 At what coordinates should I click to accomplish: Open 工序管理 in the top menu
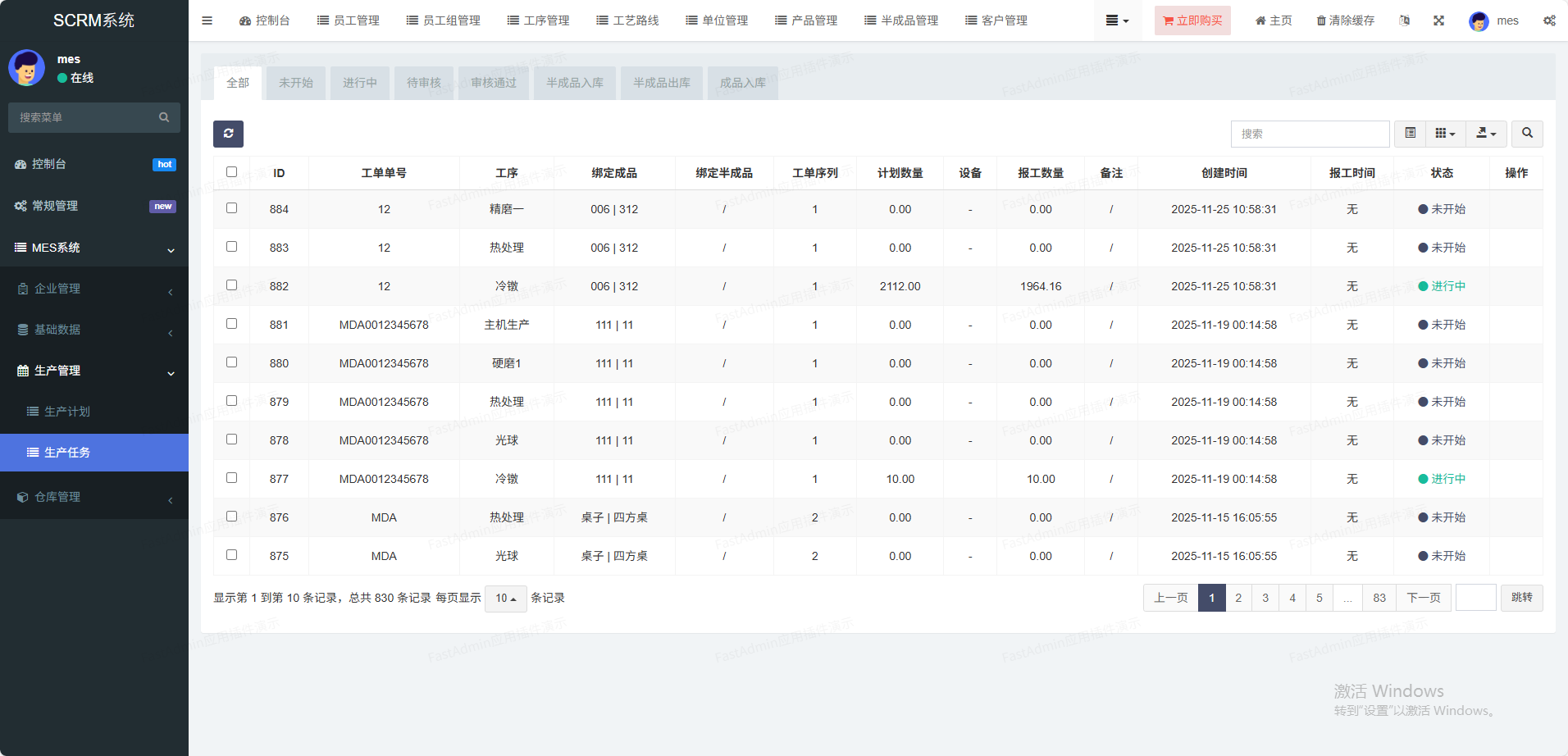pyautogui.click(x=538, y=20)
